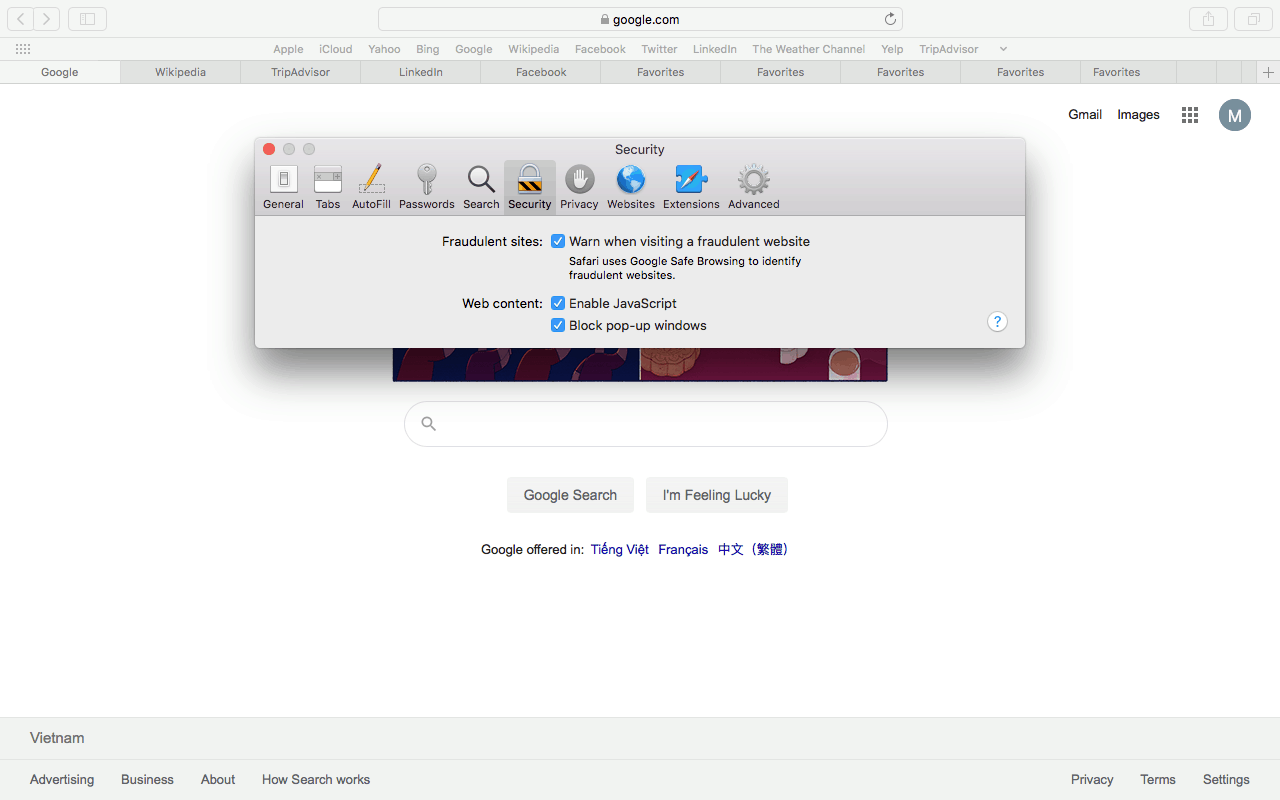Go forward with Safari's forward arrow

(47, 19)
